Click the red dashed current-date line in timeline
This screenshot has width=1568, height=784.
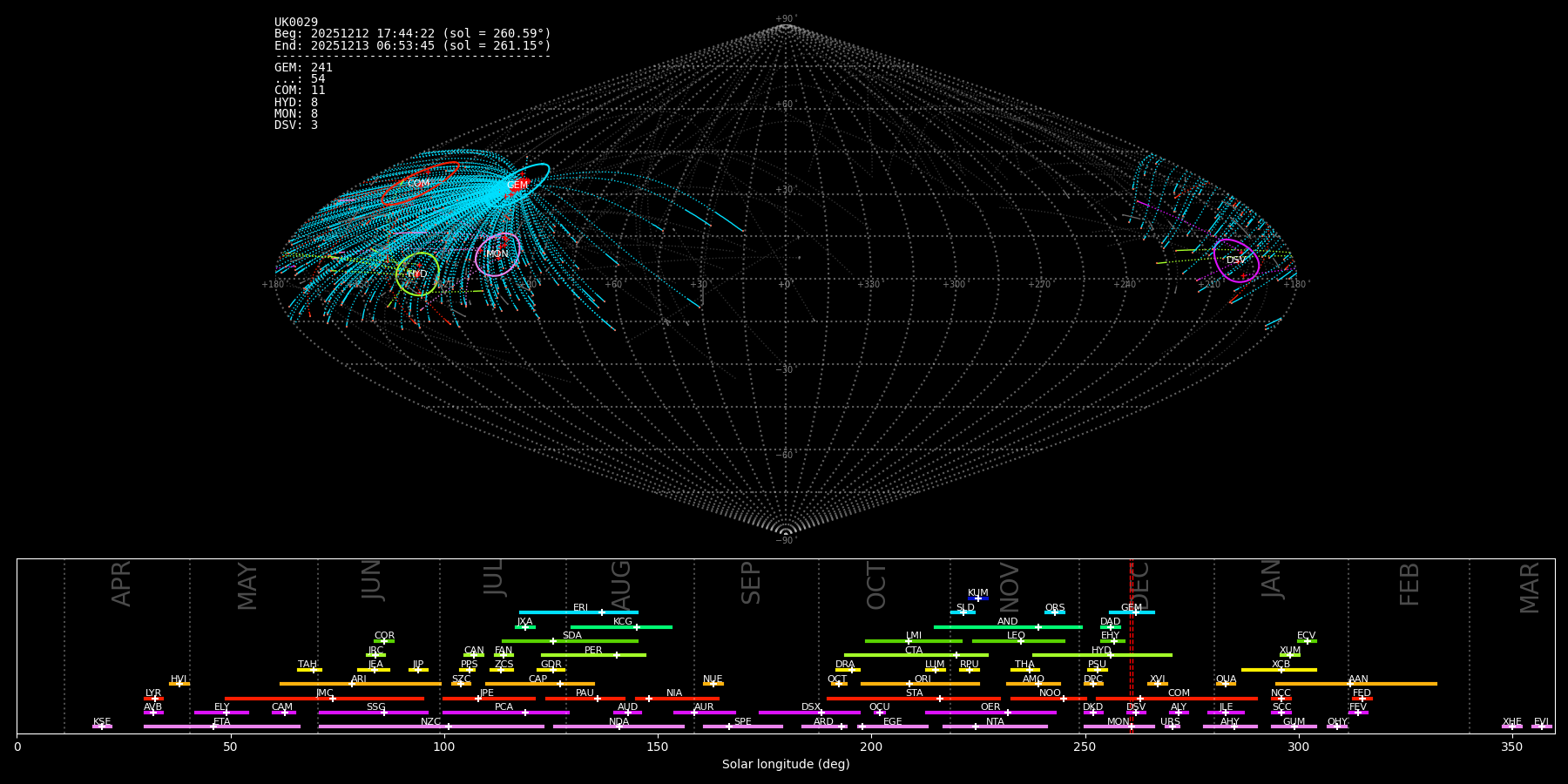click(x=1132, y=645)
